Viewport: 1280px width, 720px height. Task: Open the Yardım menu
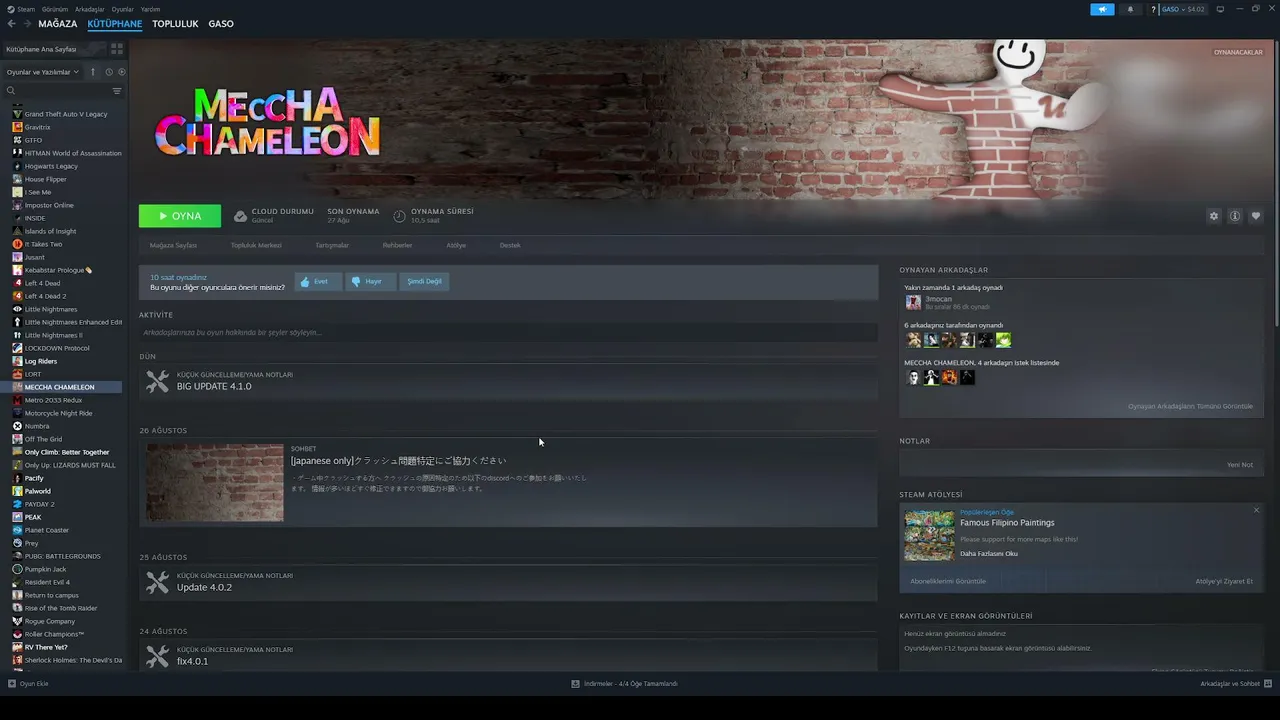[150, 9]
